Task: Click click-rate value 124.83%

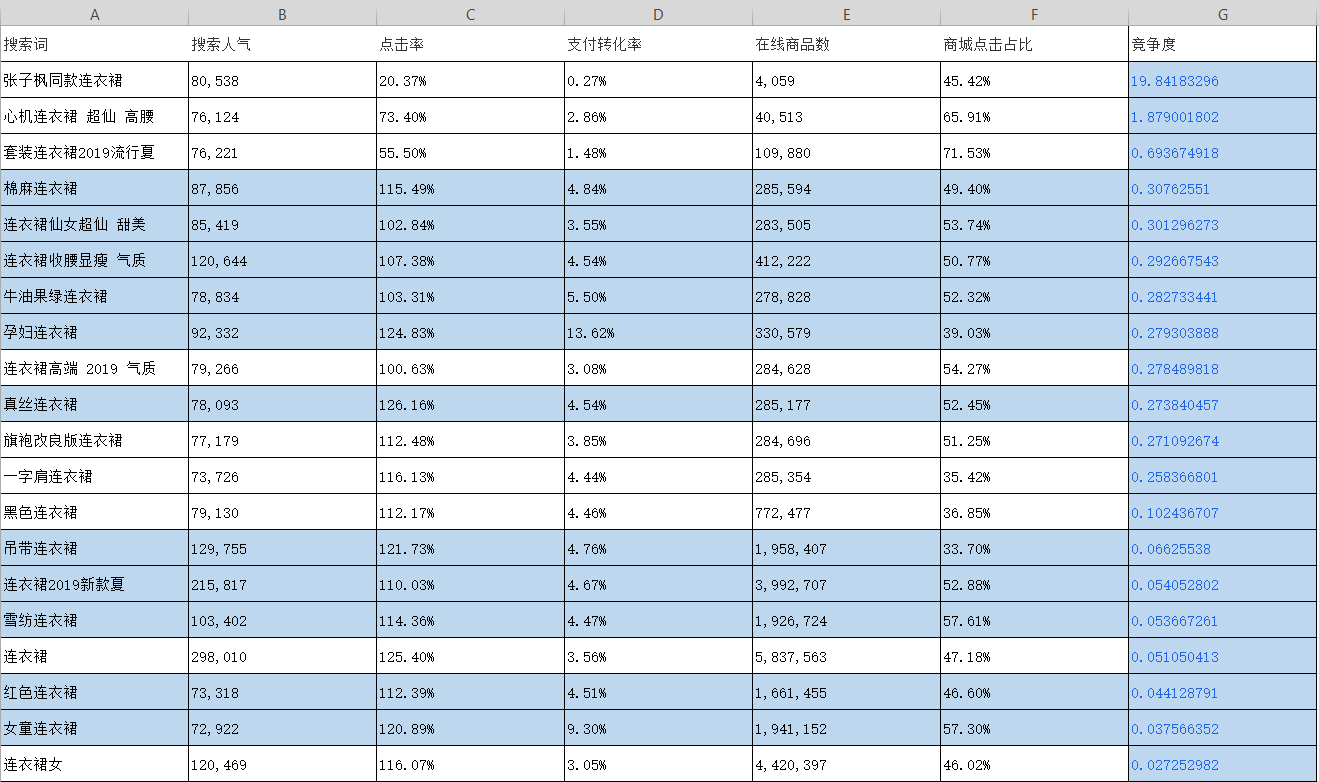Action: [470, 332]
